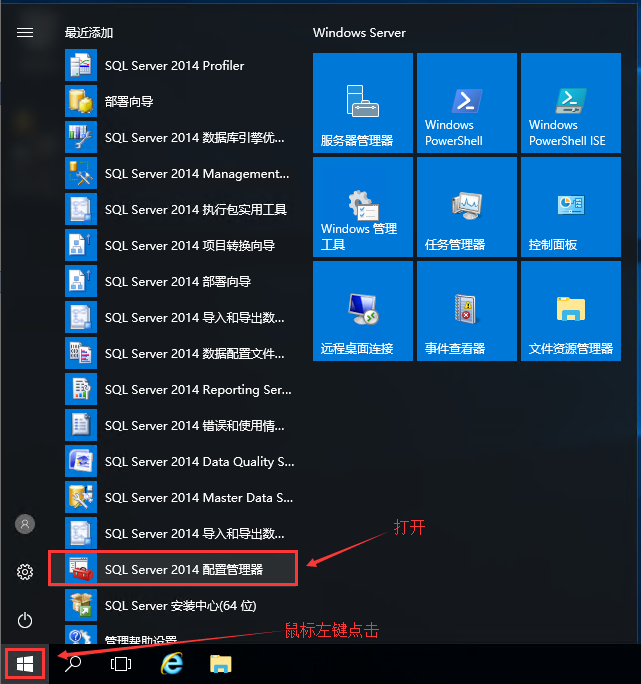The width and height of the screenshot is (641, 684).
Task: Click the SQL Server 安装中心(64 位) text
Action: point(181,605)
